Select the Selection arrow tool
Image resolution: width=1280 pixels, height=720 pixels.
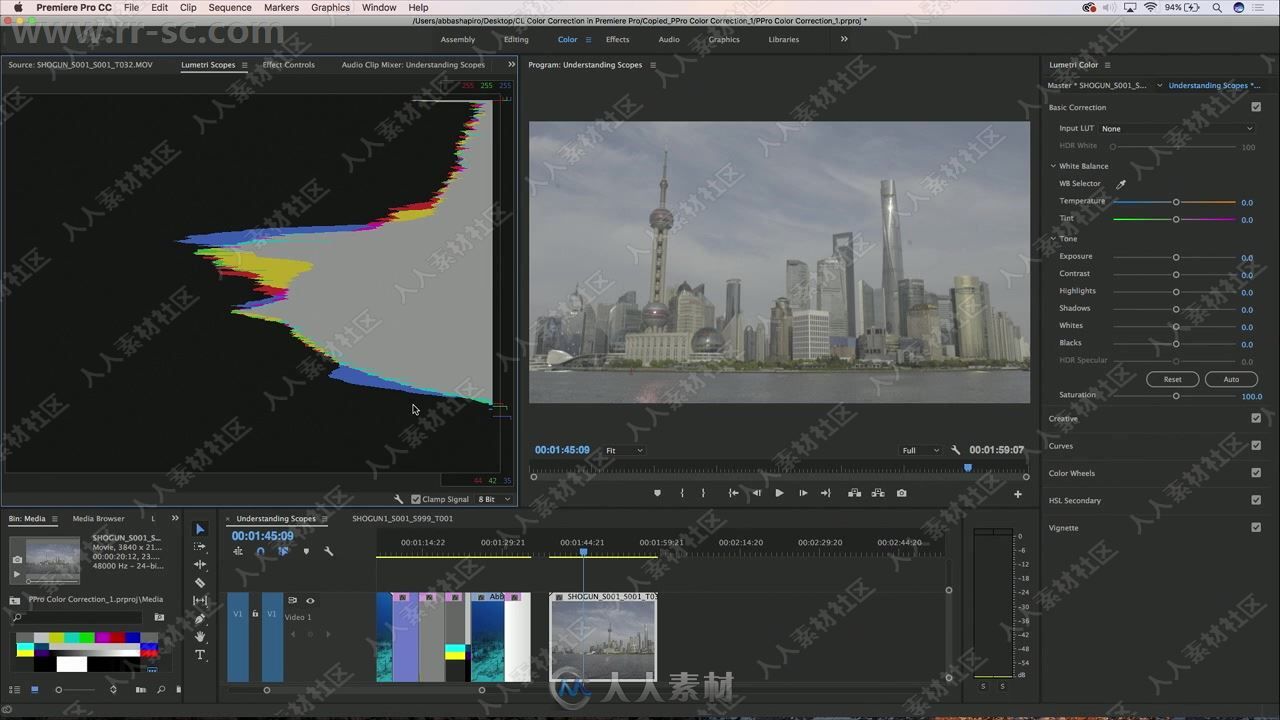(x=200, y=529)
